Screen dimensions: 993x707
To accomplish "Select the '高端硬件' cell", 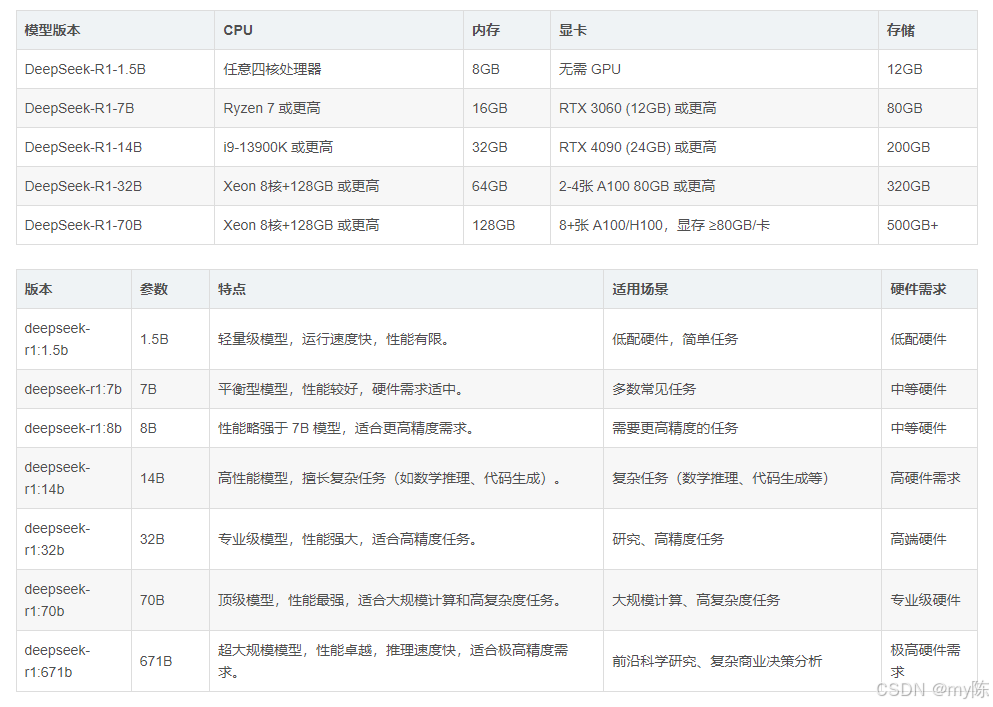I will point(930,539).
